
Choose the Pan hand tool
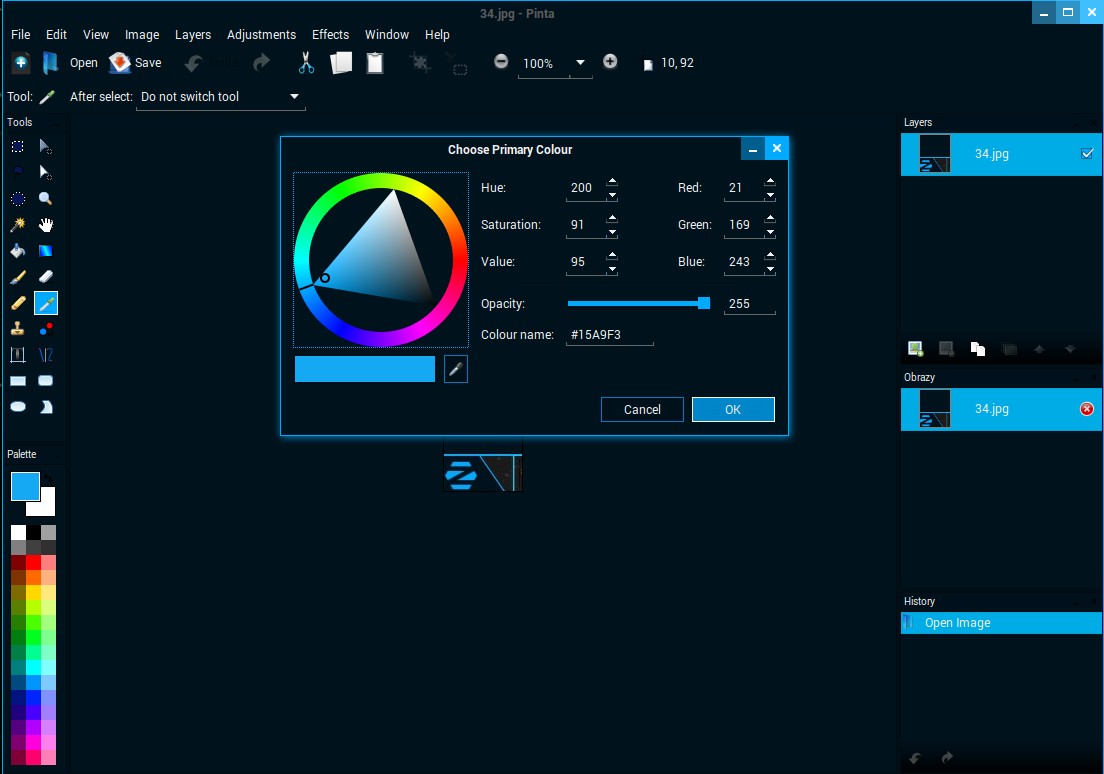click(x=46, y=224)
